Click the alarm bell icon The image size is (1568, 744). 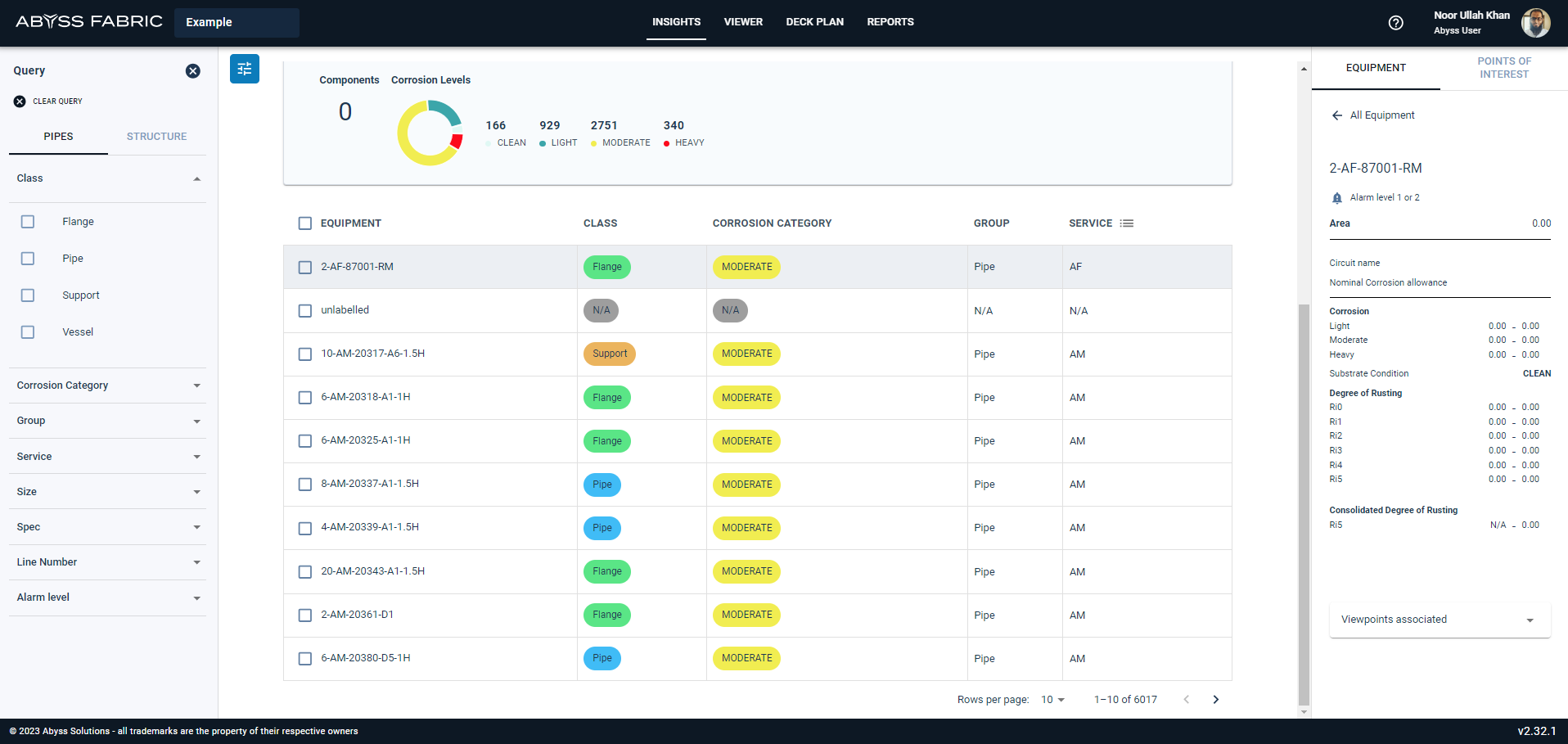(x=1337, y=198)
